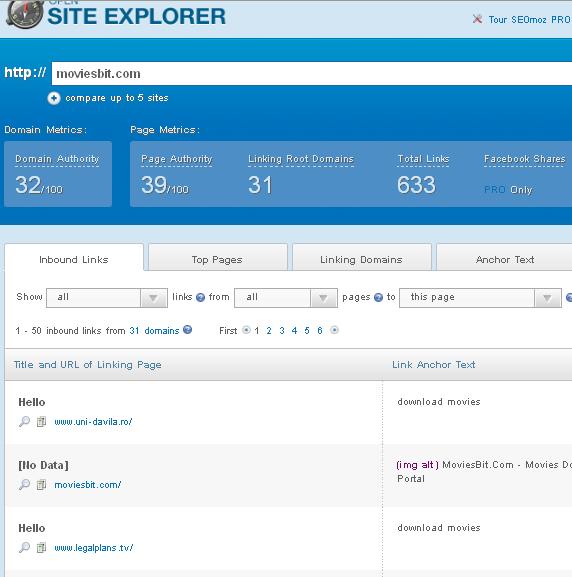Click the Total Links metric label
572x577 pixels.
pos(423,159)
